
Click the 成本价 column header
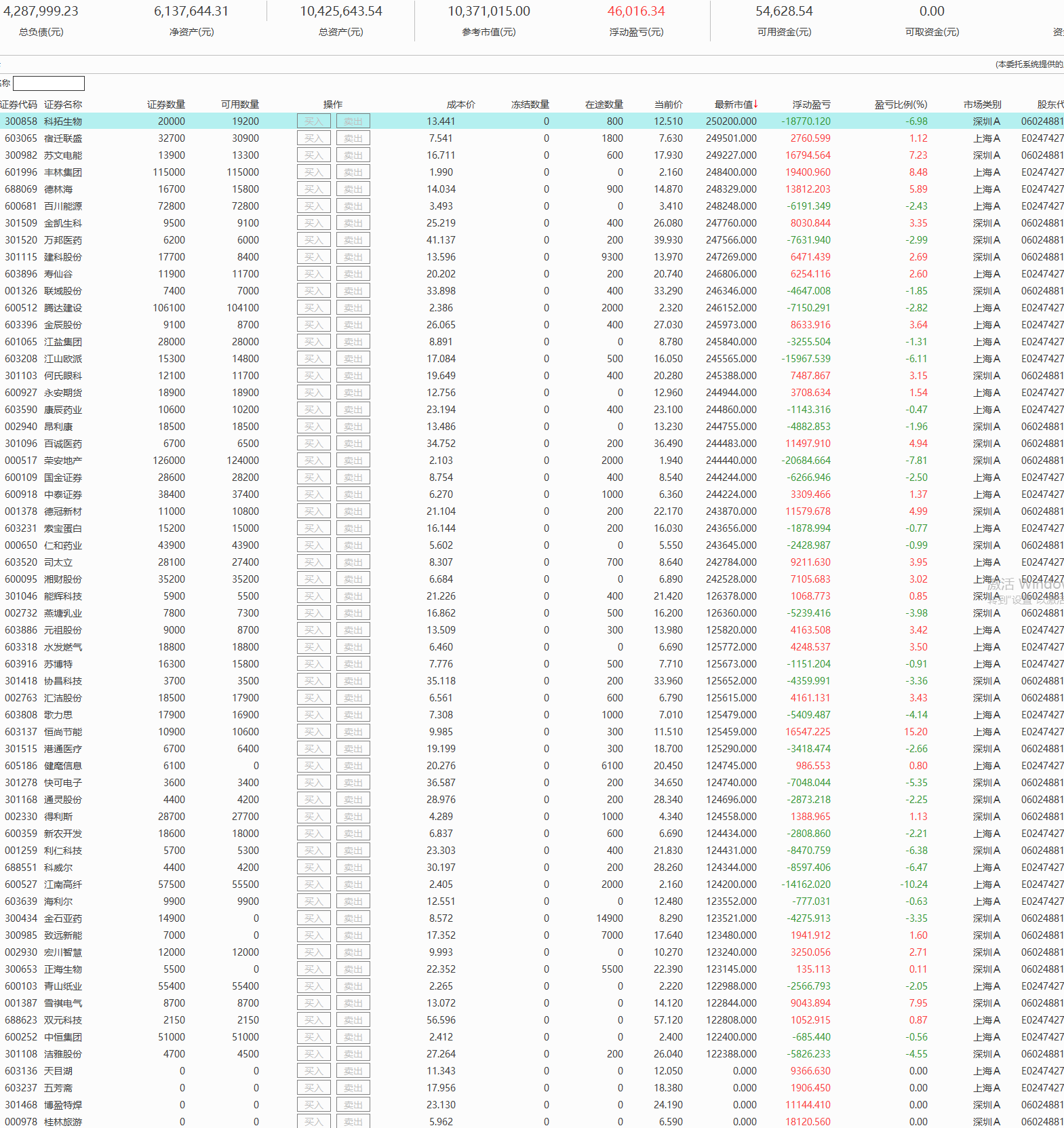coord(460,104)
